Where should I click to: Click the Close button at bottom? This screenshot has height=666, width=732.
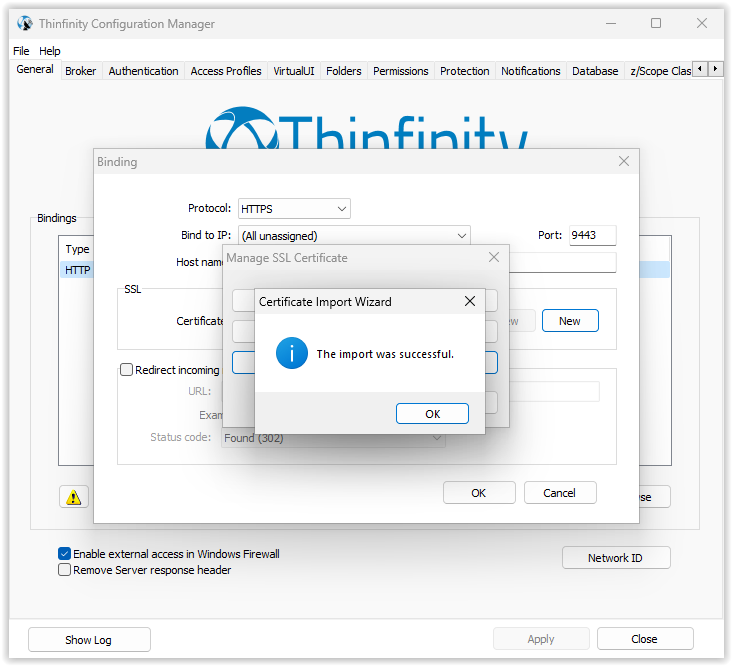pos(645,639)
